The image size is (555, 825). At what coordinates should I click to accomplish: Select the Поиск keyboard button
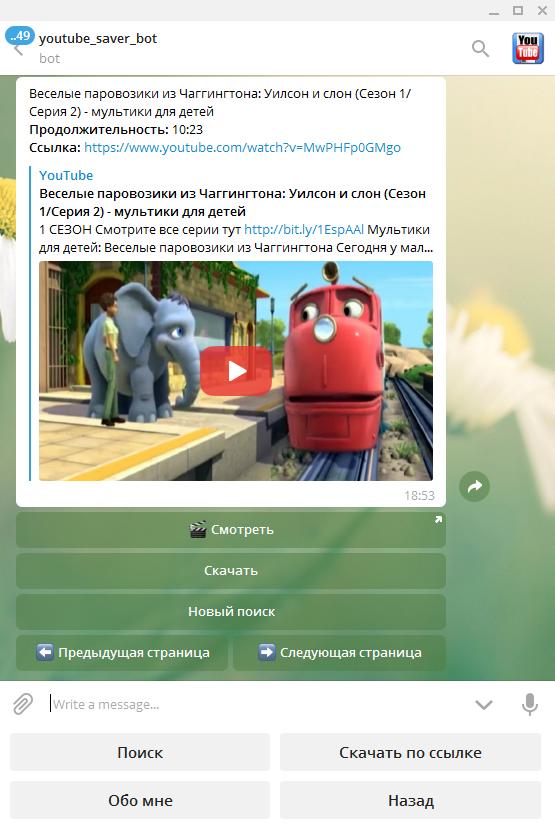[x=140, y=752]
